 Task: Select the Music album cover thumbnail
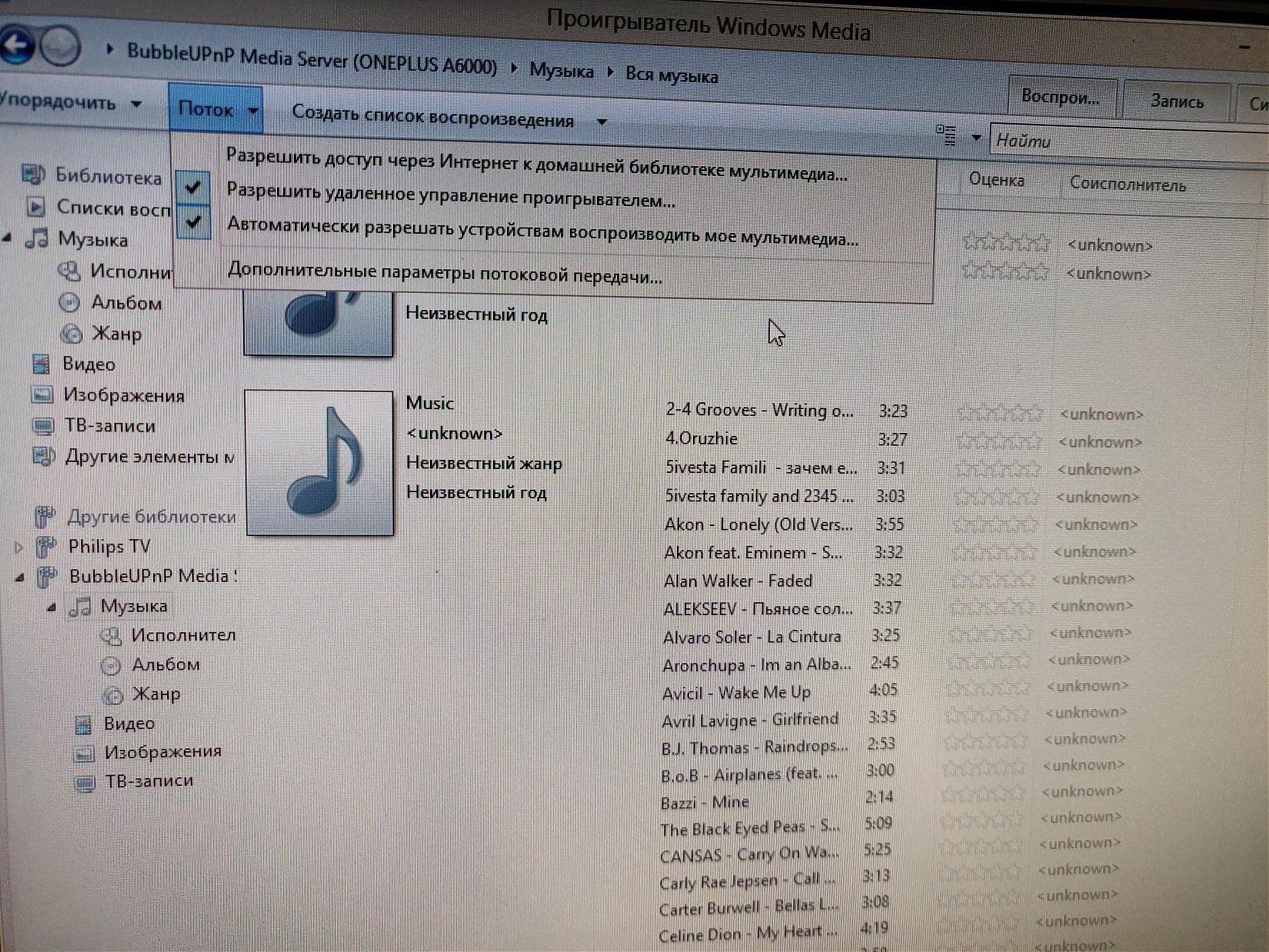(x=319, y=463)
